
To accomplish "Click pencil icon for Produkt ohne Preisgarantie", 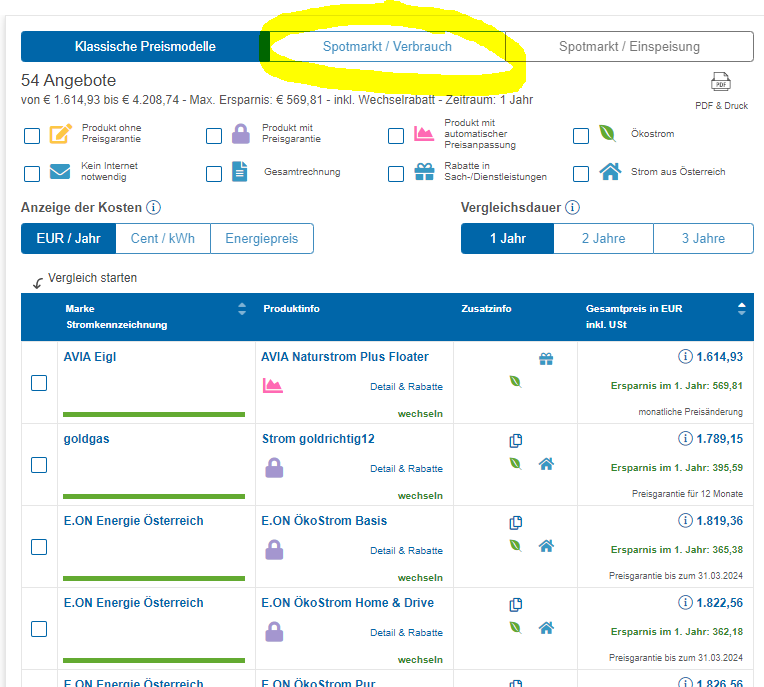I will 61,134.
